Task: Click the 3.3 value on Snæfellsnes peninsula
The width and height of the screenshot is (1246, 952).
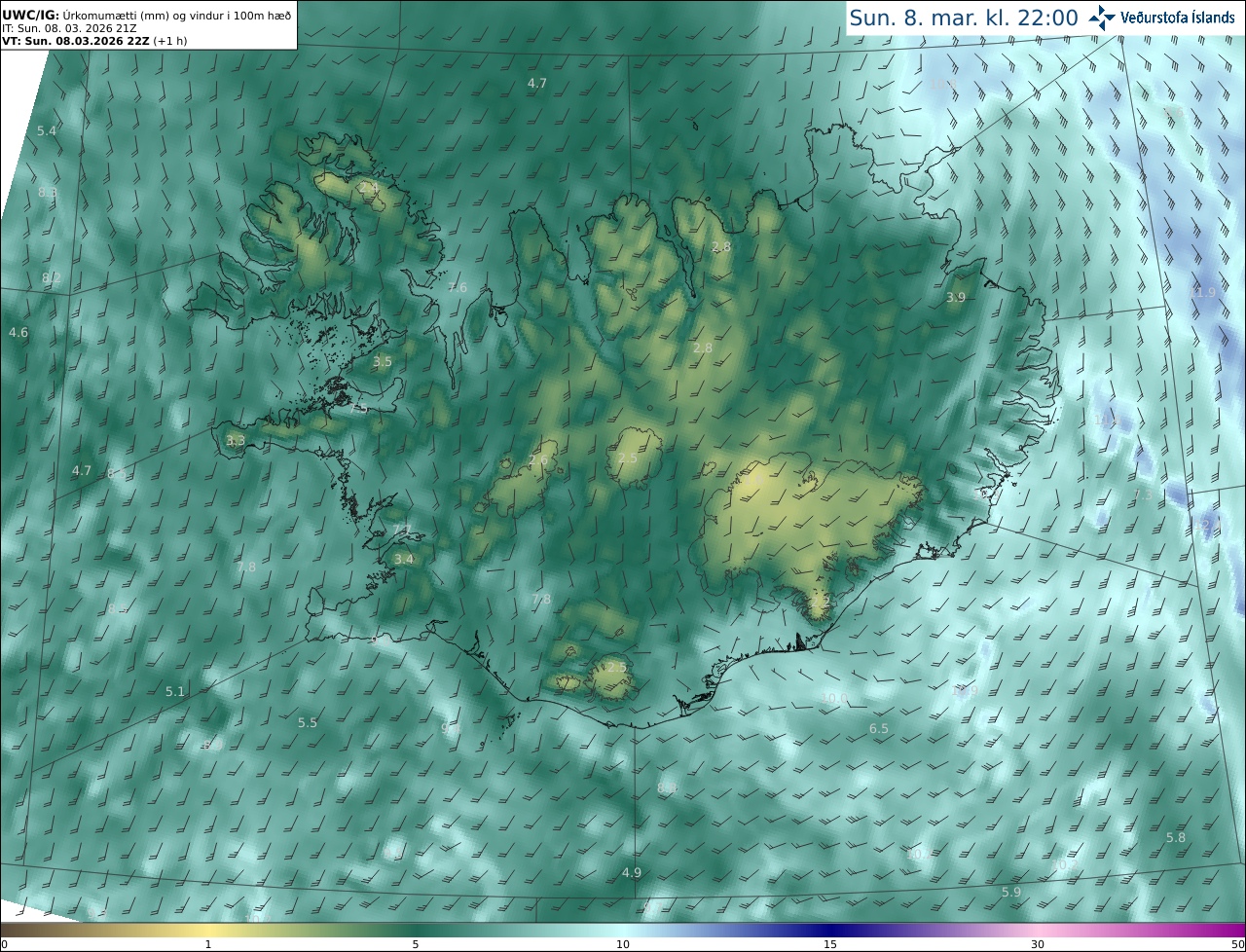Action: click(236, 441)
